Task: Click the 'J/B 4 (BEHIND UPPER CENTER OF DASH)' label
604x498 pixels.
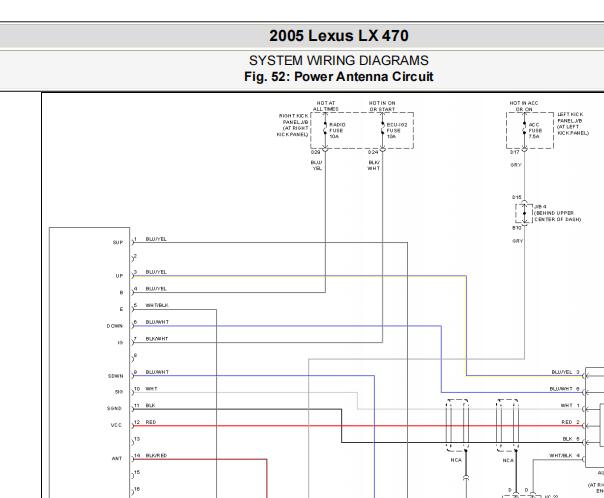Action: click(x=557, y=213)
